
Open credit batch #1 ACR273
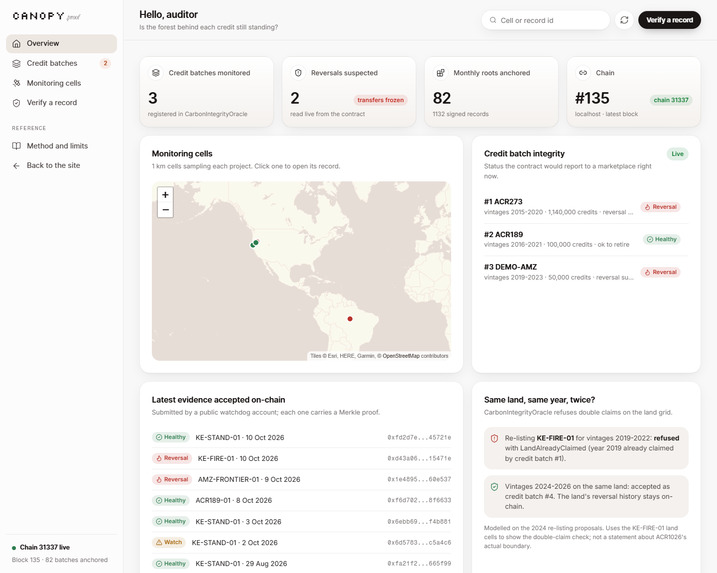tap(586, 207)
